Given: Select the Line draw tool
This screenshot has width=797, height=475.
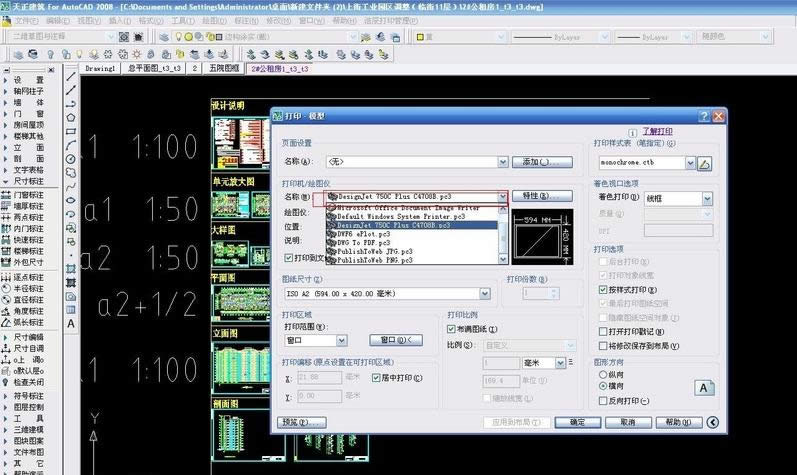Looking at the screenshot, I should (71, 76).
